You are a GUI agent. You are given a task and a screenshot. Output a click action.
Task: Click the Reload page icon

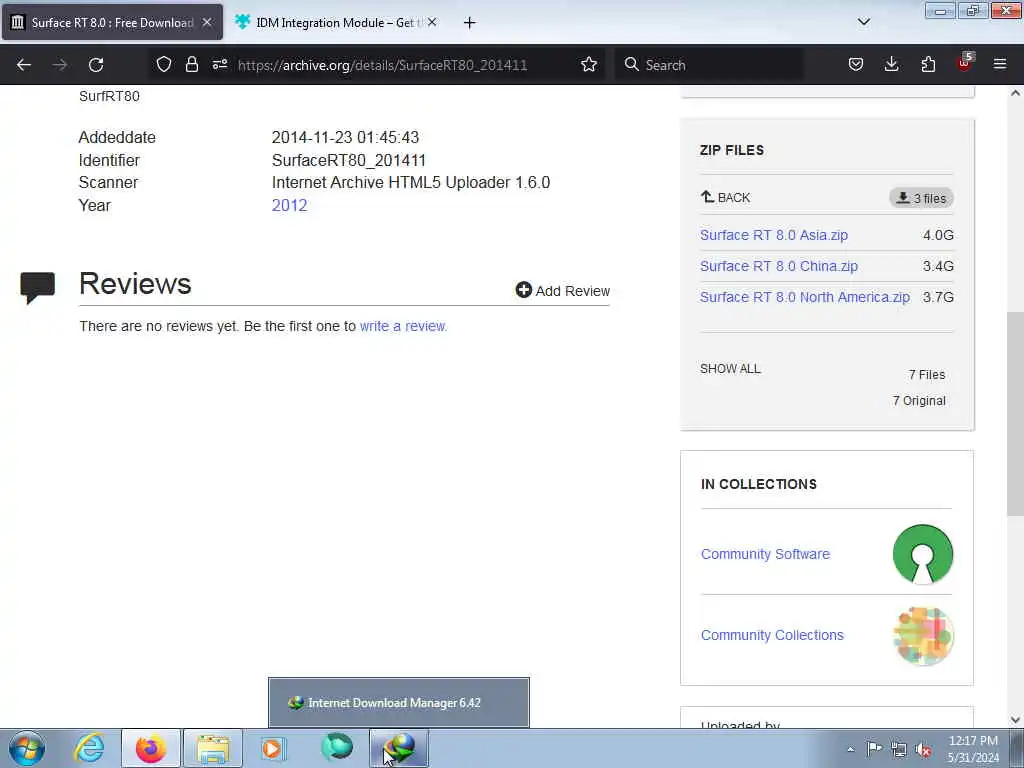click(x=96, y=65)
